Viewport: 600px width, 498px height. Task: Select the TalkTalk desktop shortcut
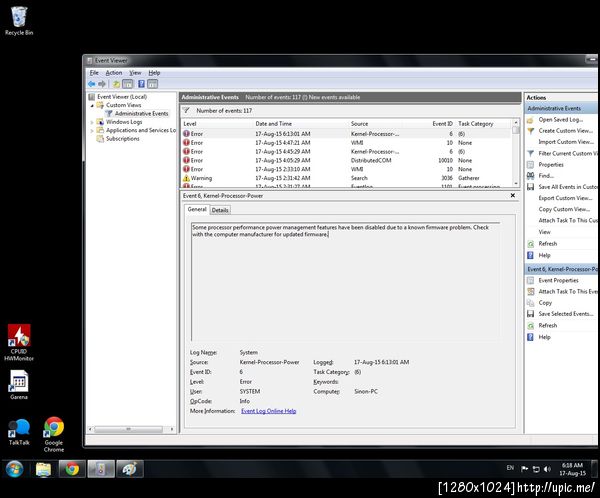(x=19, y=432)
